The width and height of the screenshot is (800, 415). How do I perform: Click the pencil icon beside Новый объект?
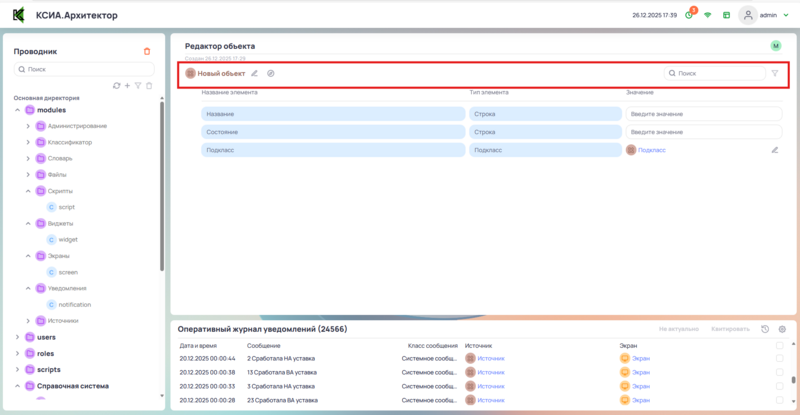(x=254, y=73)
